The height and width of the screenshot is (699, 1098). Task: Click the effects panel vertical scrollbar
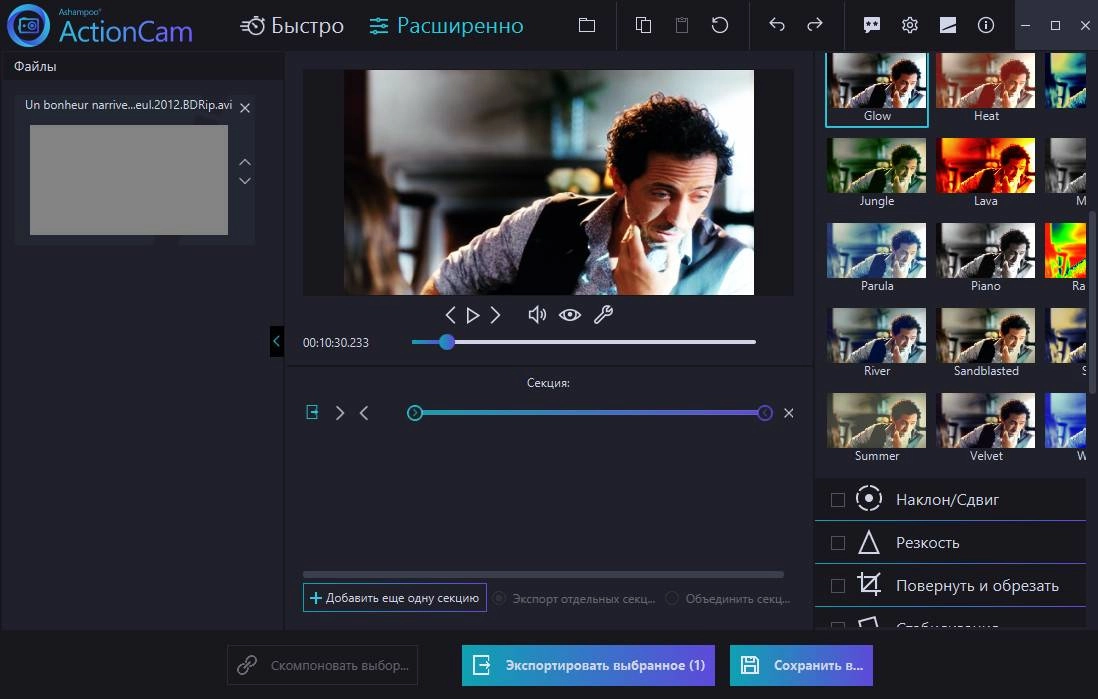click(1092, 301)
